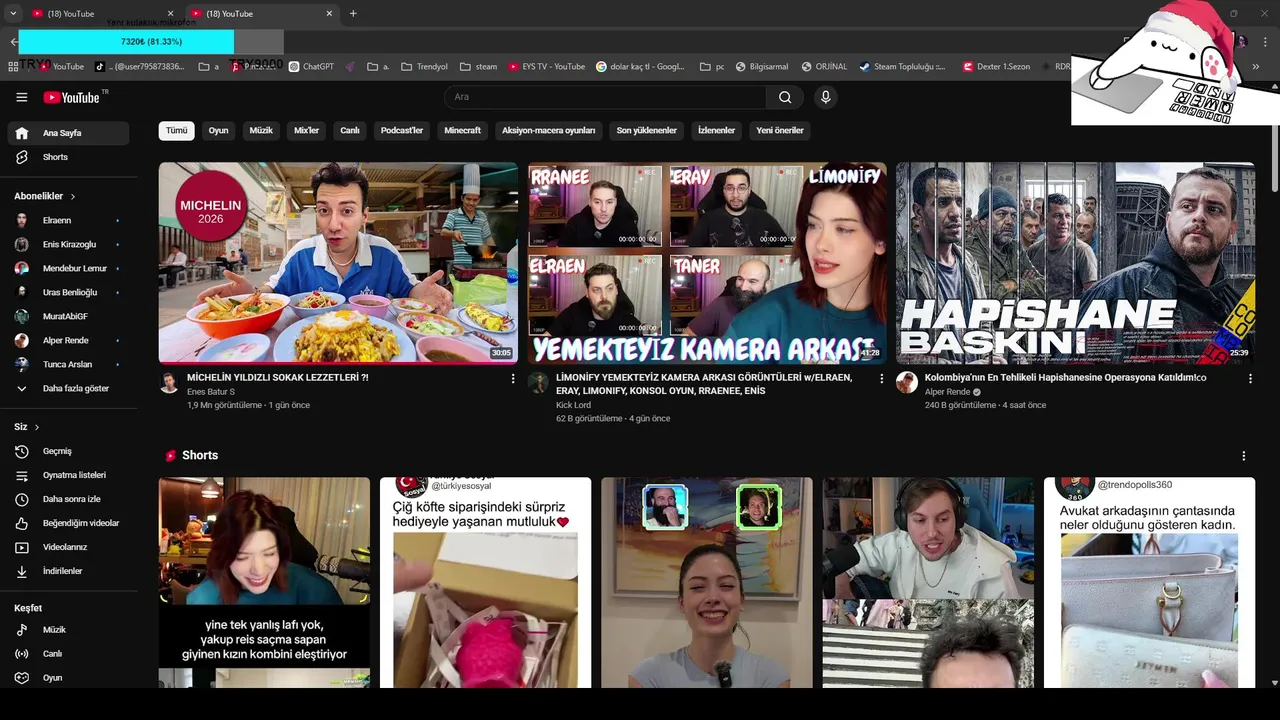
Task: Click the search magnifier button
Action: click(x=785, y=97)
